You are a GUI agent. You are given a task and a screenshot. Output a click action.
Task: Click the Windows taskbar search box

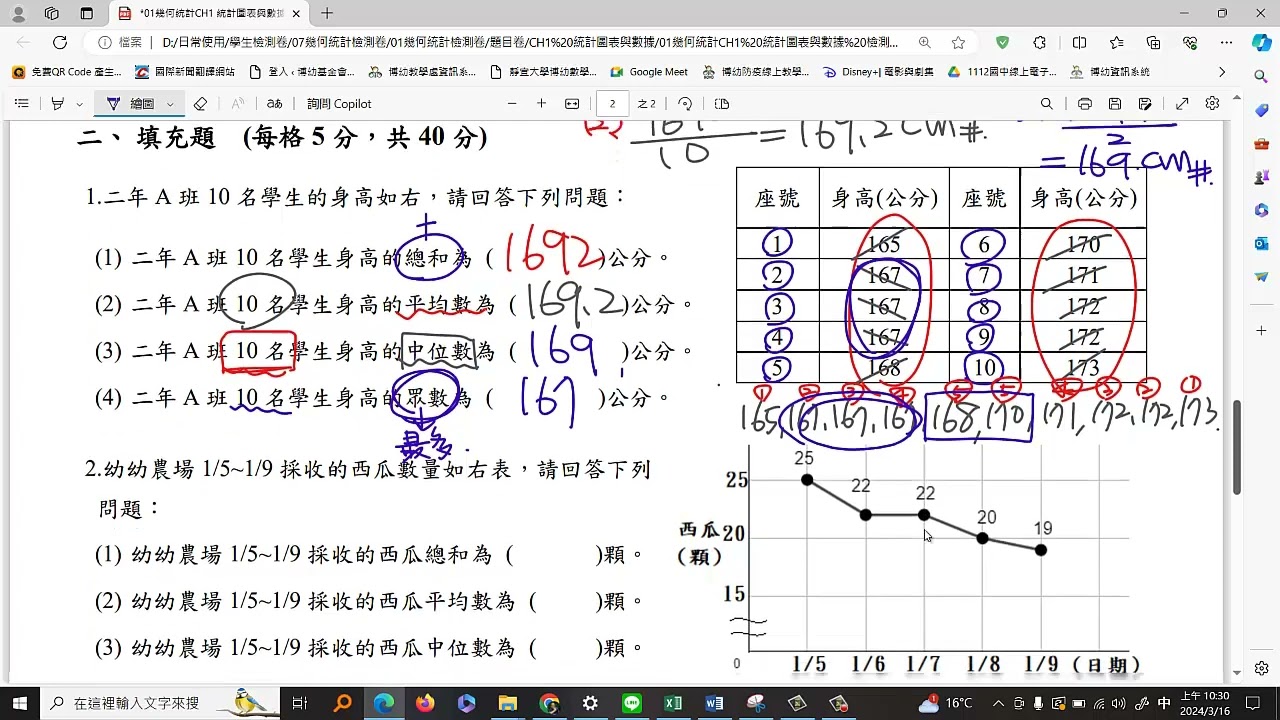tap(160, 703)
